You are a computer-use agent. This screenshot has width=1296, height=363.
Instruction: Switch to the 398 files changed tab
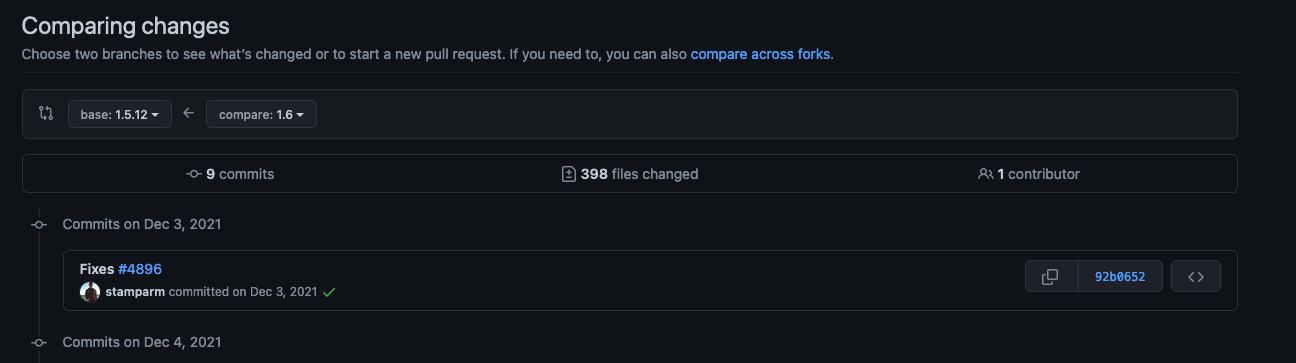630,174
